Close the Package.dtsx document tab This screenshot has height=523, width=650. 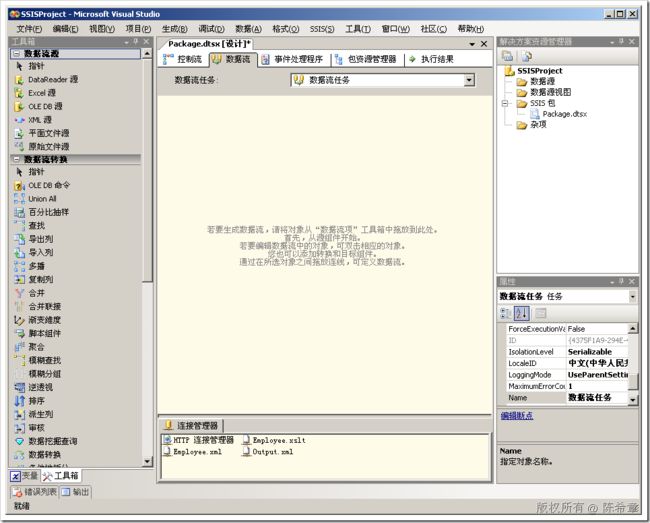[x=484, y=44]
